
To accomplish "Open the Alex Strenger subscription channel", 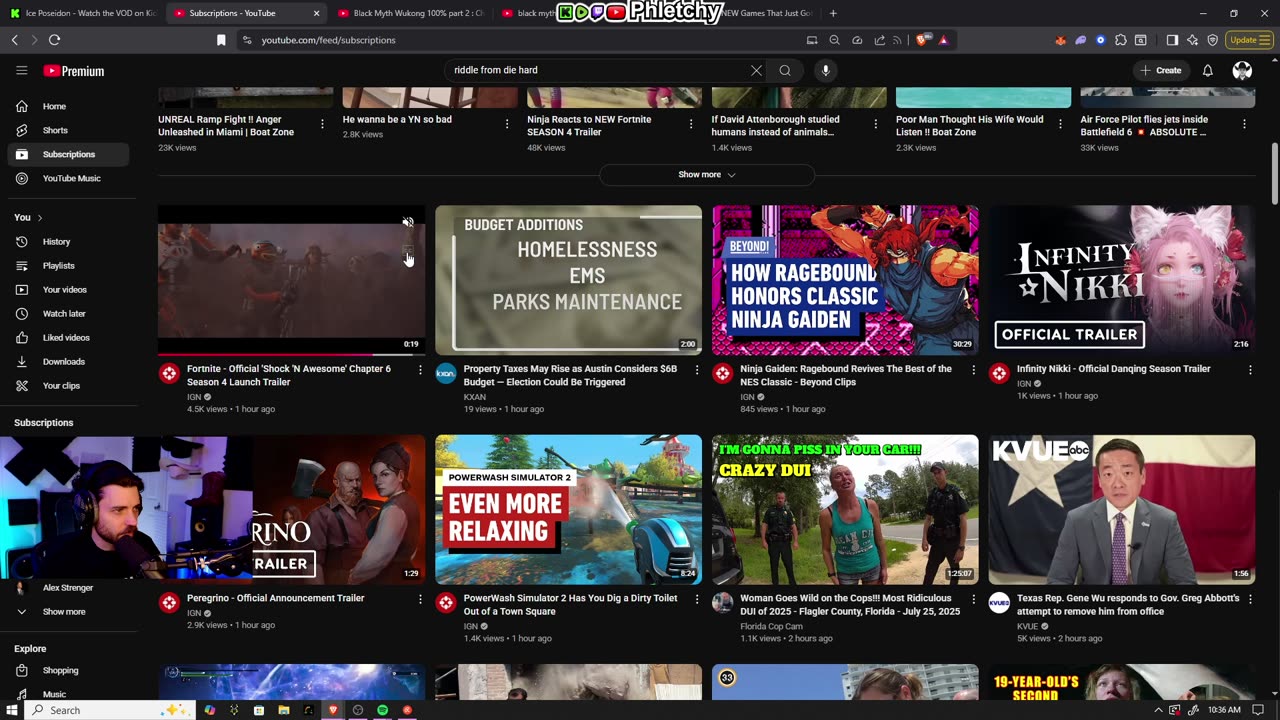I will tap(68, 588).
